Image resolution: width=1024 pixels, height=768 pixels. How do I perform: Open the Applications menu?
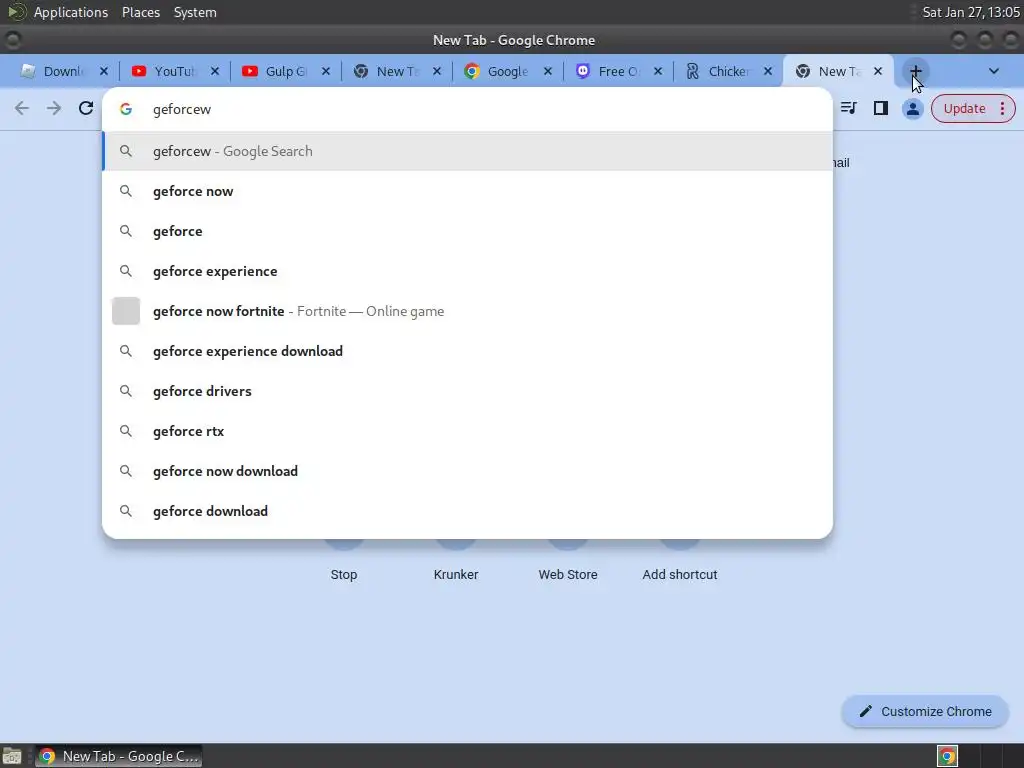point(71,12)
